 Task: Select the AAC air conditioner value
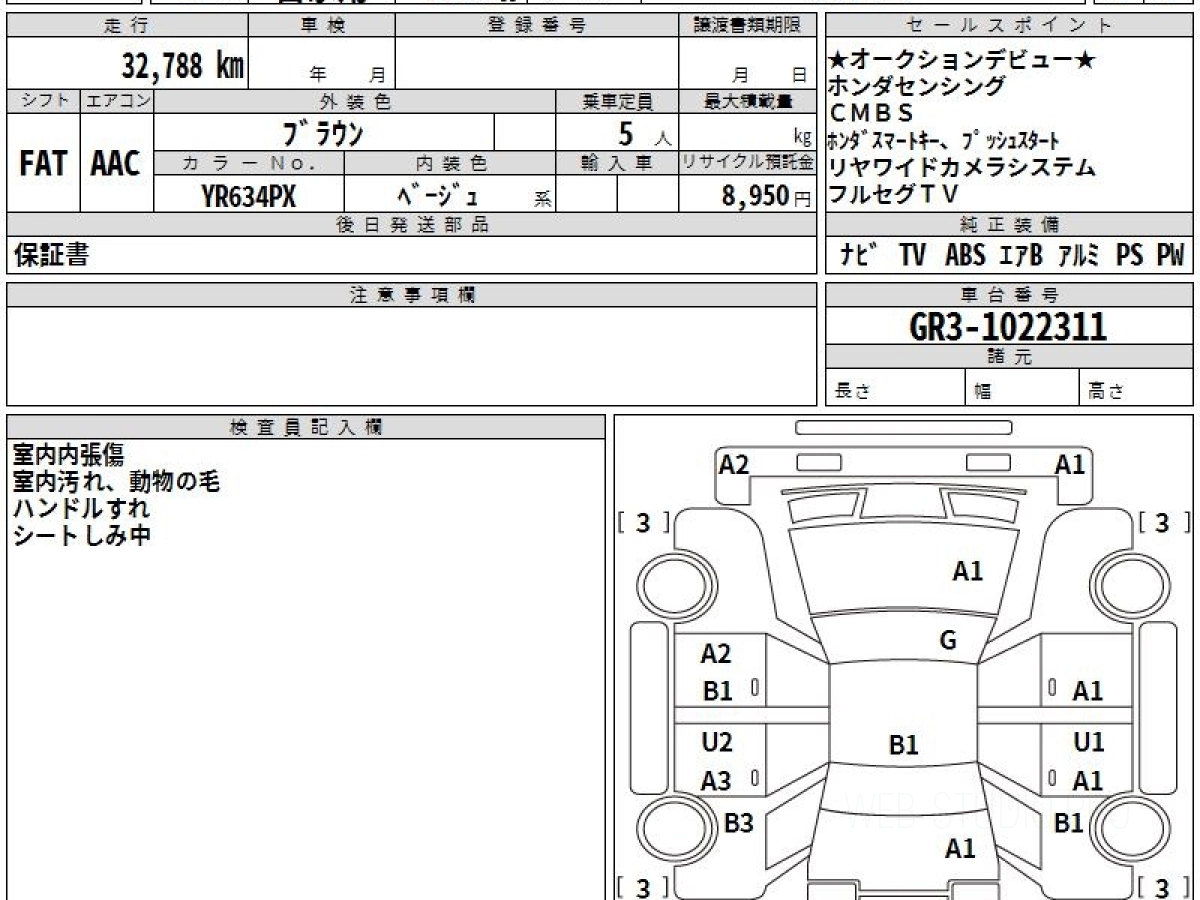(x=116, y=164)
